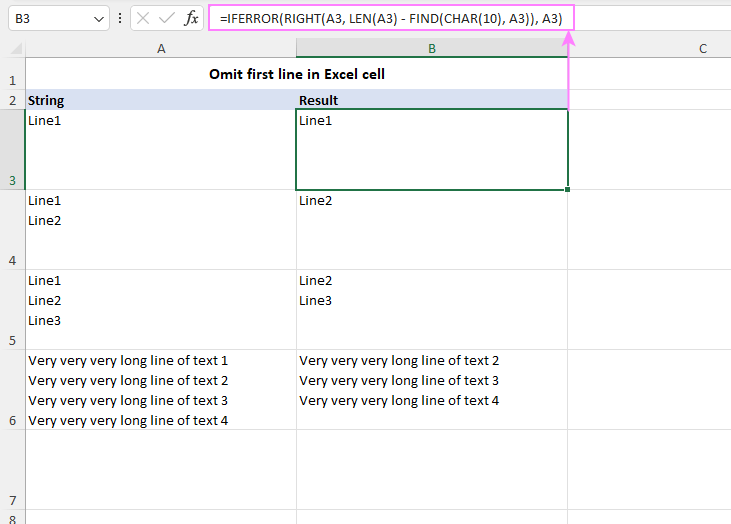Click cell A6 starting with long text 1

coord(161,390)
